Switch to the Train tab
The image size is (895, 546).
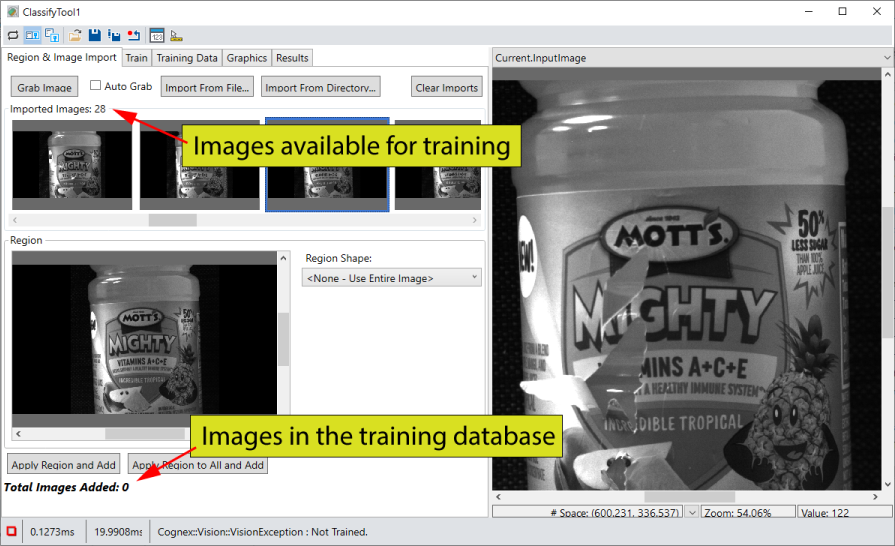pyautogui.click(x=136, y=58)
